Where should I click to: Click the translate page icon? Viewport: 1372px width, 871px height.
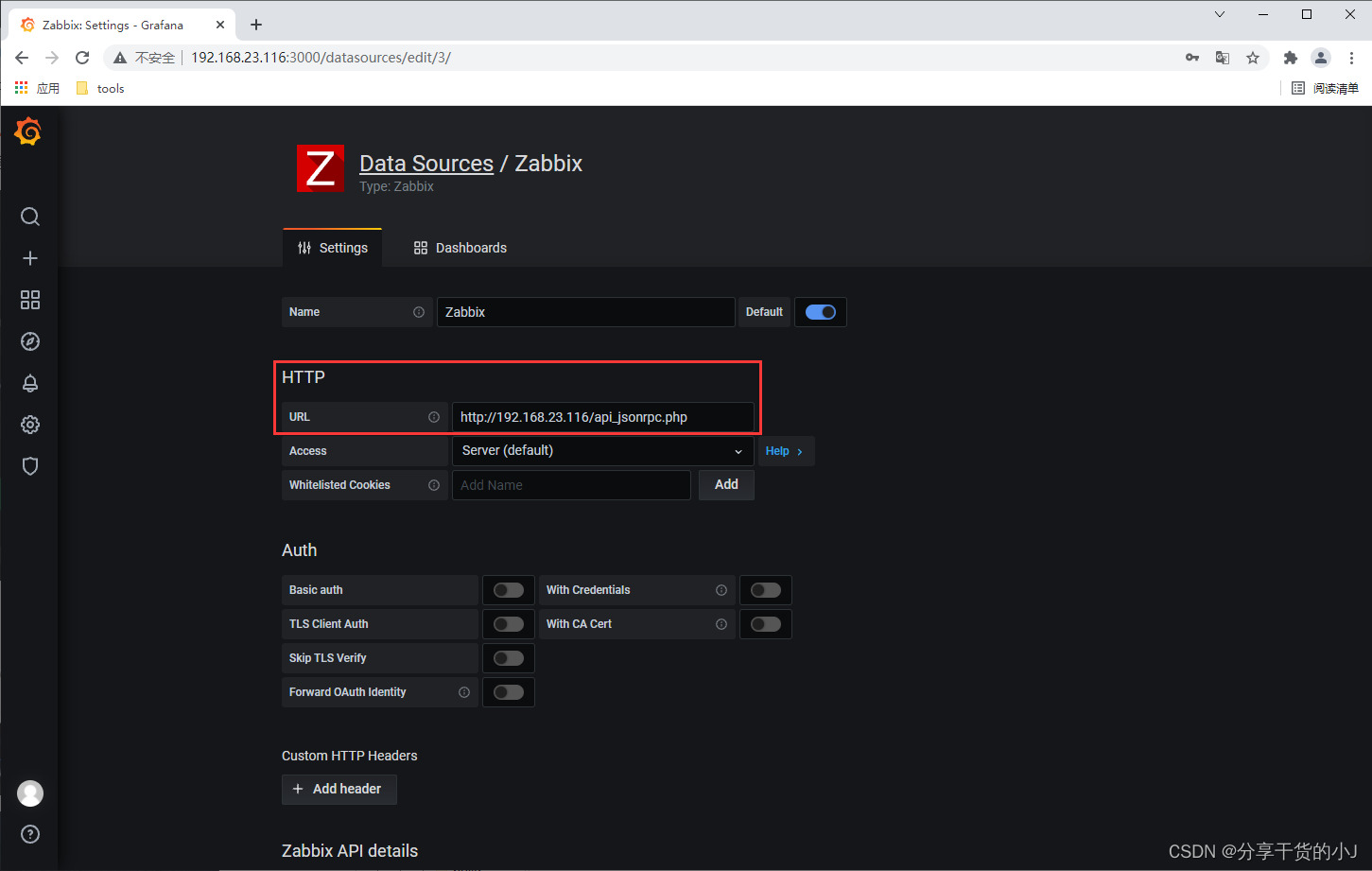[1223, 58]
